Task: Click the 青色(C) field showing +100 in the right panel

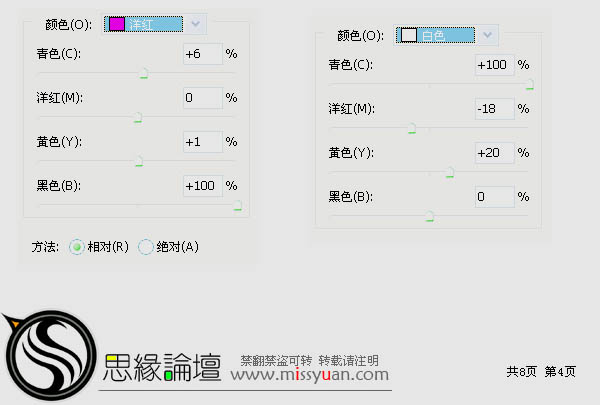Action: point(495,65)
